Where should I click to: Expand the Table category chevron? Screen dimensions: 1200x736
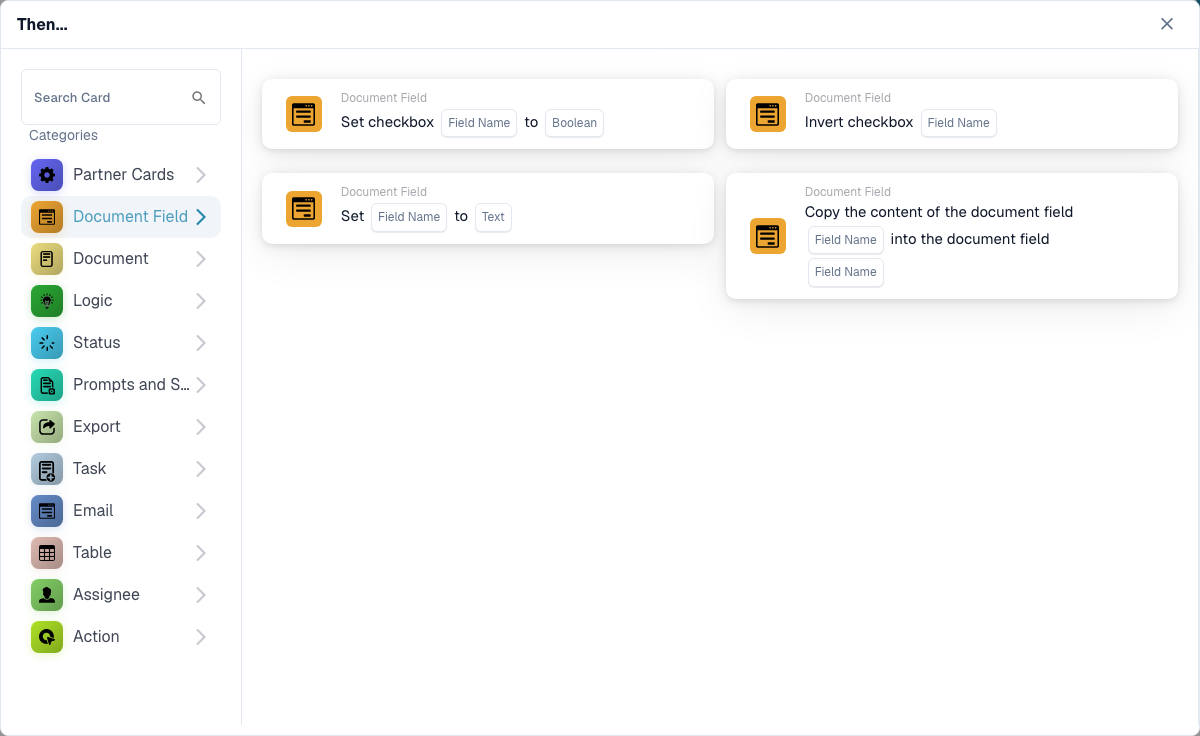(201, 553)
